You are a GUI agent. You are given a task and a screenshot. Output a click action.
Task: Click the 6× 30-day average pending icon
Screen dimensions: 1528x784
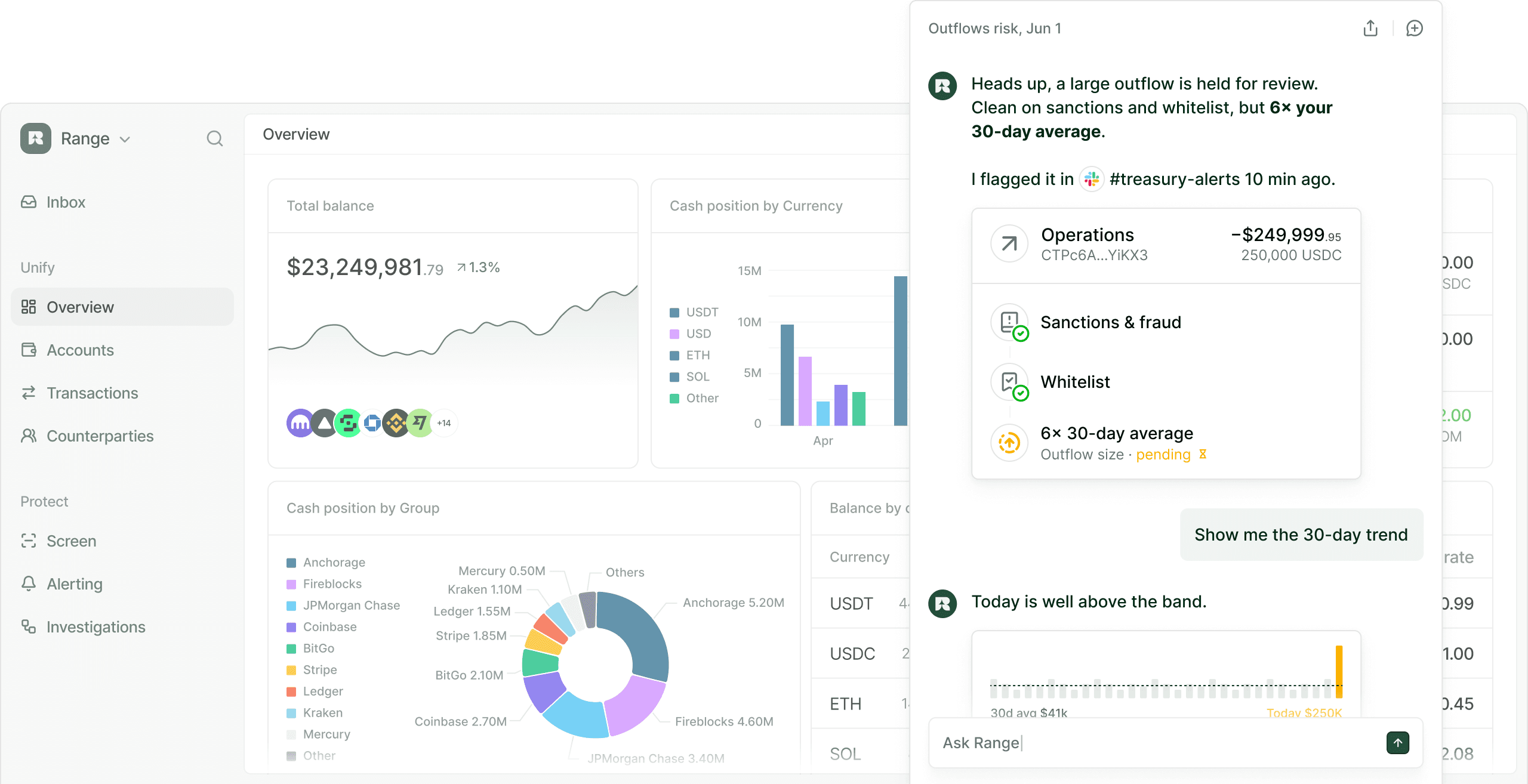[x=1009, y=443]
